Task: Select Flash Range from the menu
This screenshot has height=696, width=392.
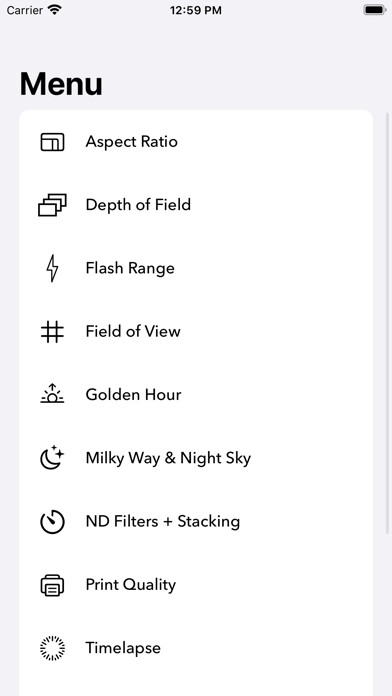Action: (196, 268)
